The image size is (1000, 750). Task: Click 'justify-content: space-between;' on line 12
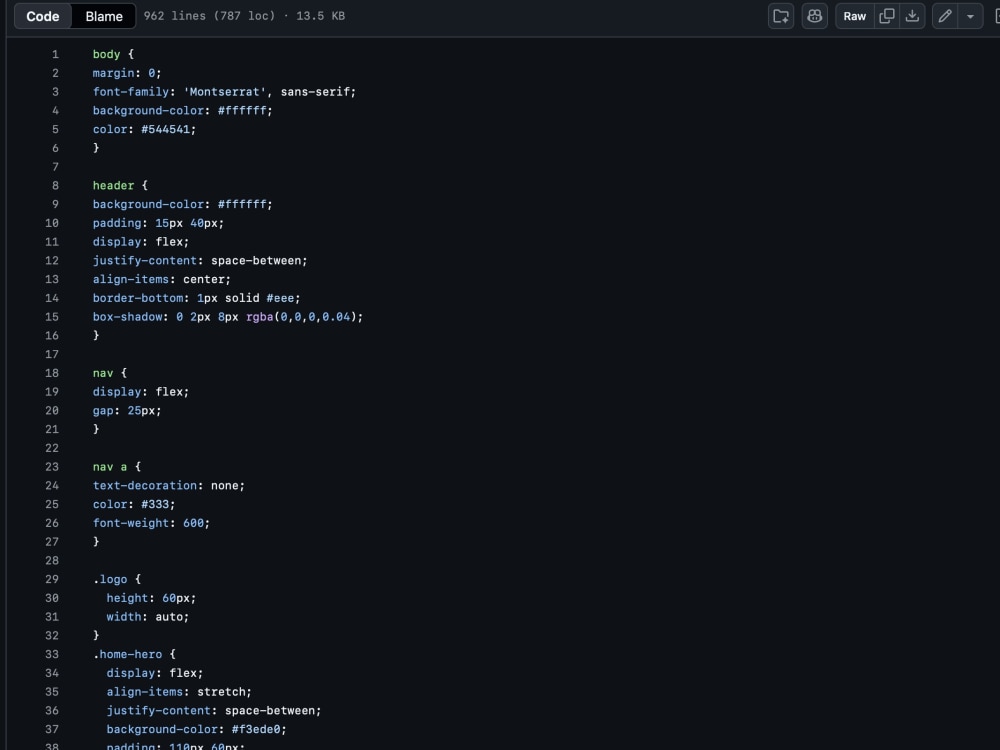[200, 260]
